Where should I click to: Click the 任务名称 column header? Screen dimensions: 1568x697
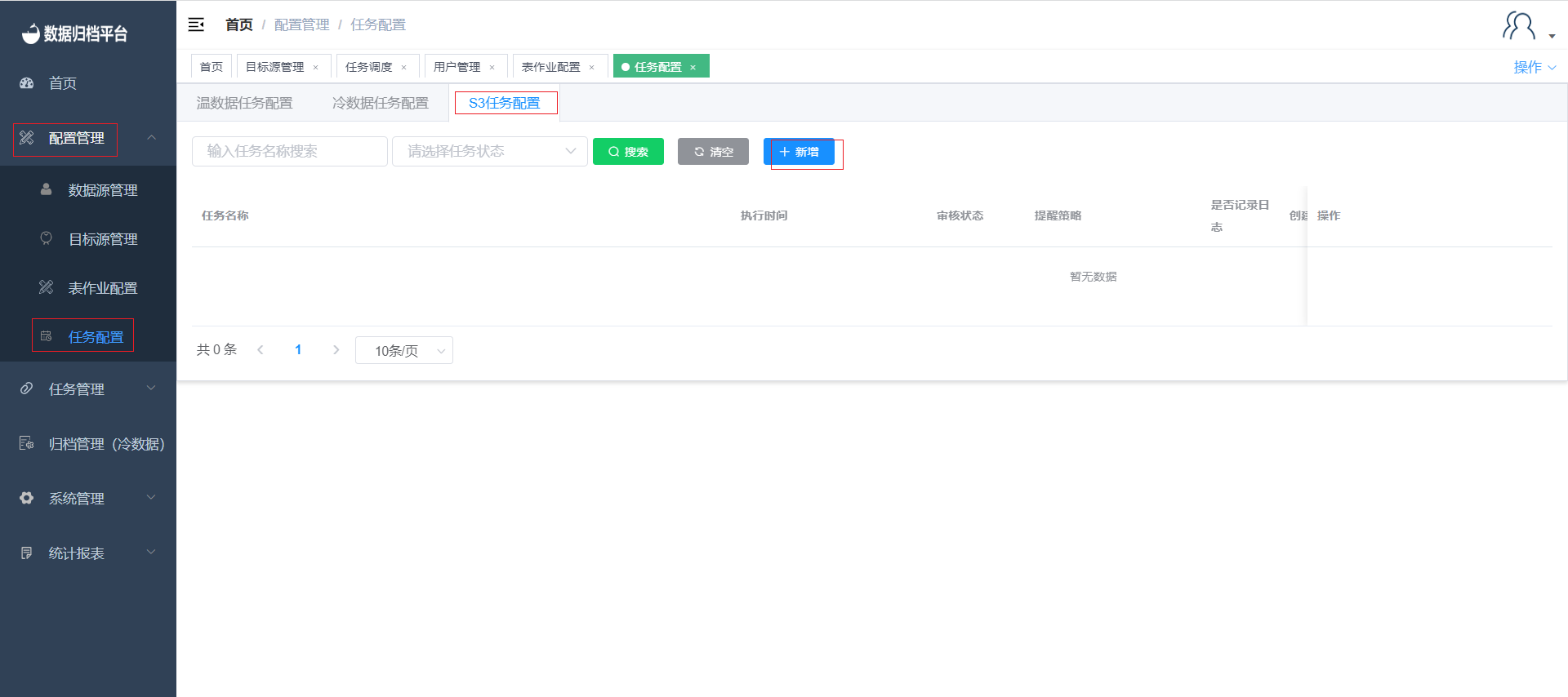[225, 215]
